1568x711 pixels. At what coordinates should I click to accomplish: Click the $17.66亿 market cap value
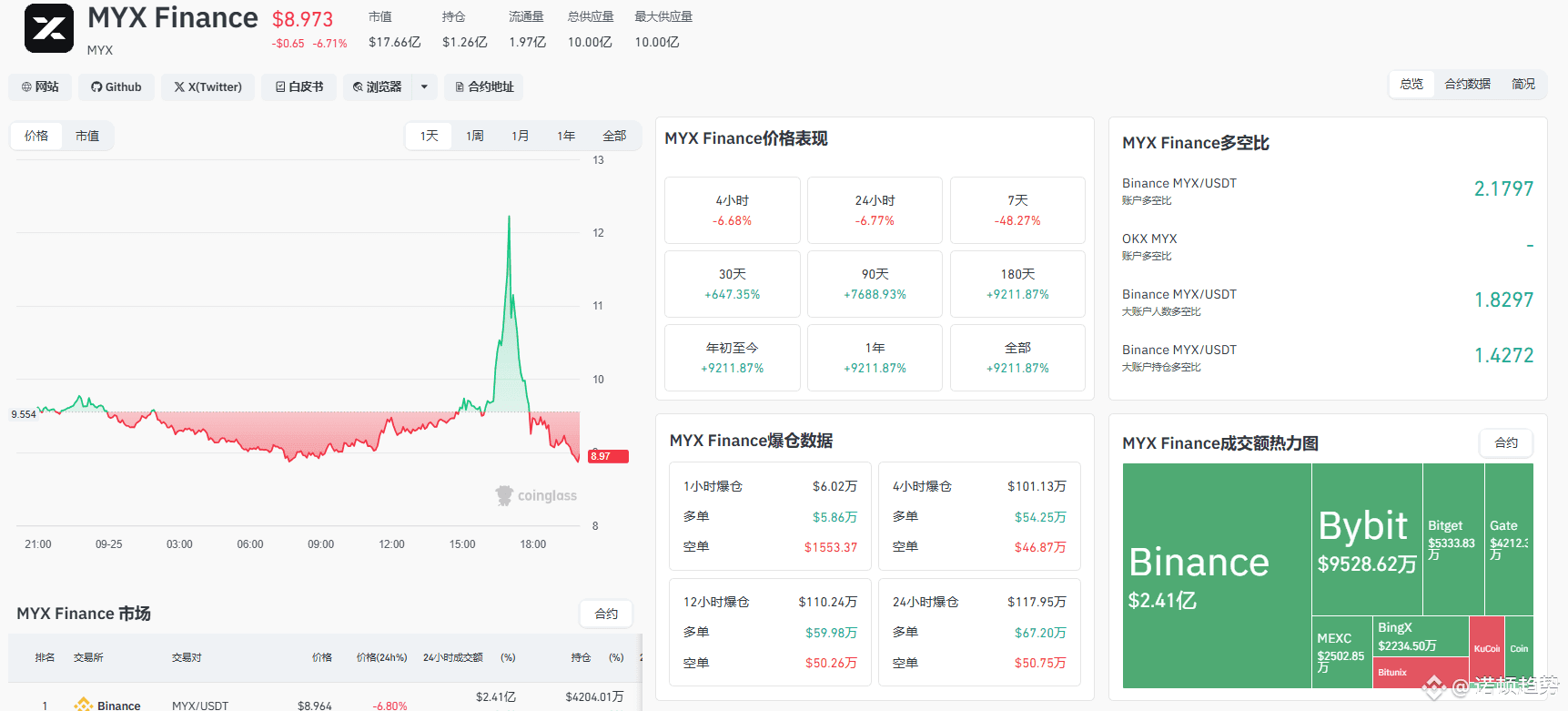tap(395, 42)
